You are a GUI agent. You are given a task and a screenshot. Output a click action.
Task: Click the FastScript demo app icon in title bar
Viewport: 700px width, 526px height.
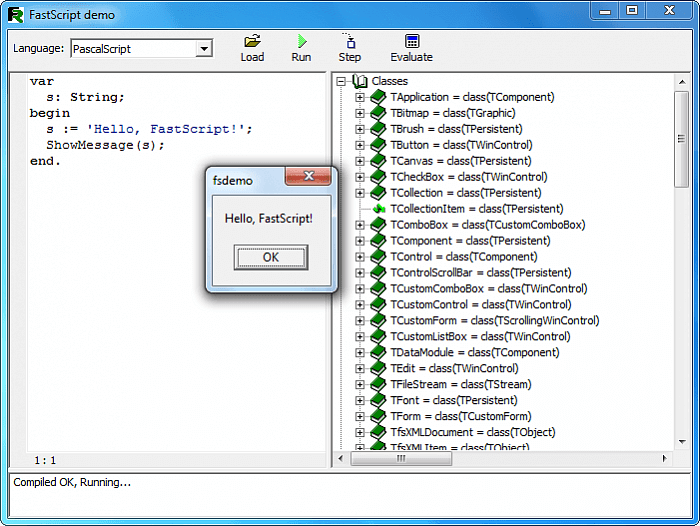(16, 15)
